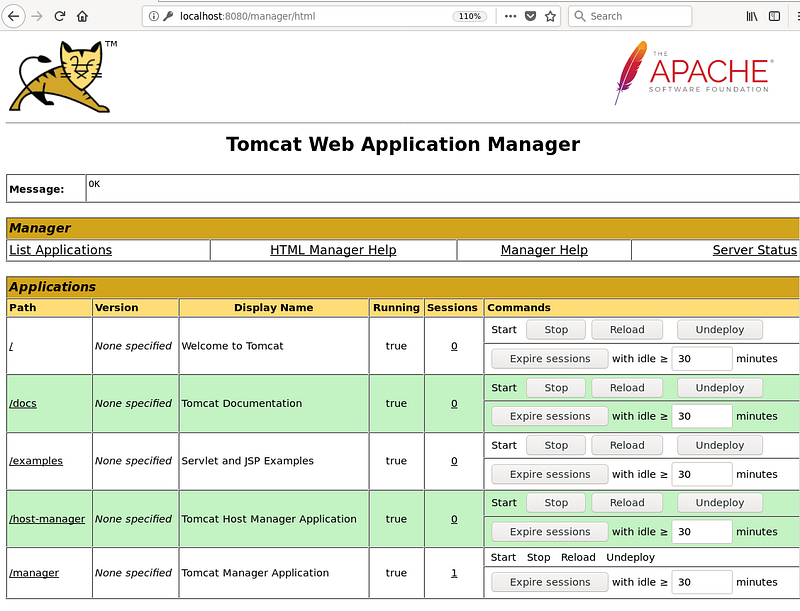Reset the 110% zoom indicator
This screenshot has width=800, height=611.
tap(469, 16)
